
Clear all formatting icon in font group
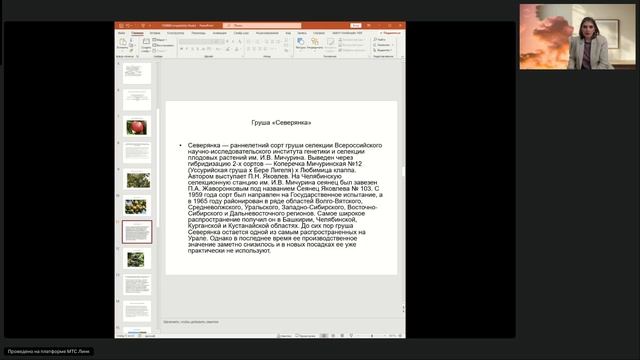[x=240, y=42]
